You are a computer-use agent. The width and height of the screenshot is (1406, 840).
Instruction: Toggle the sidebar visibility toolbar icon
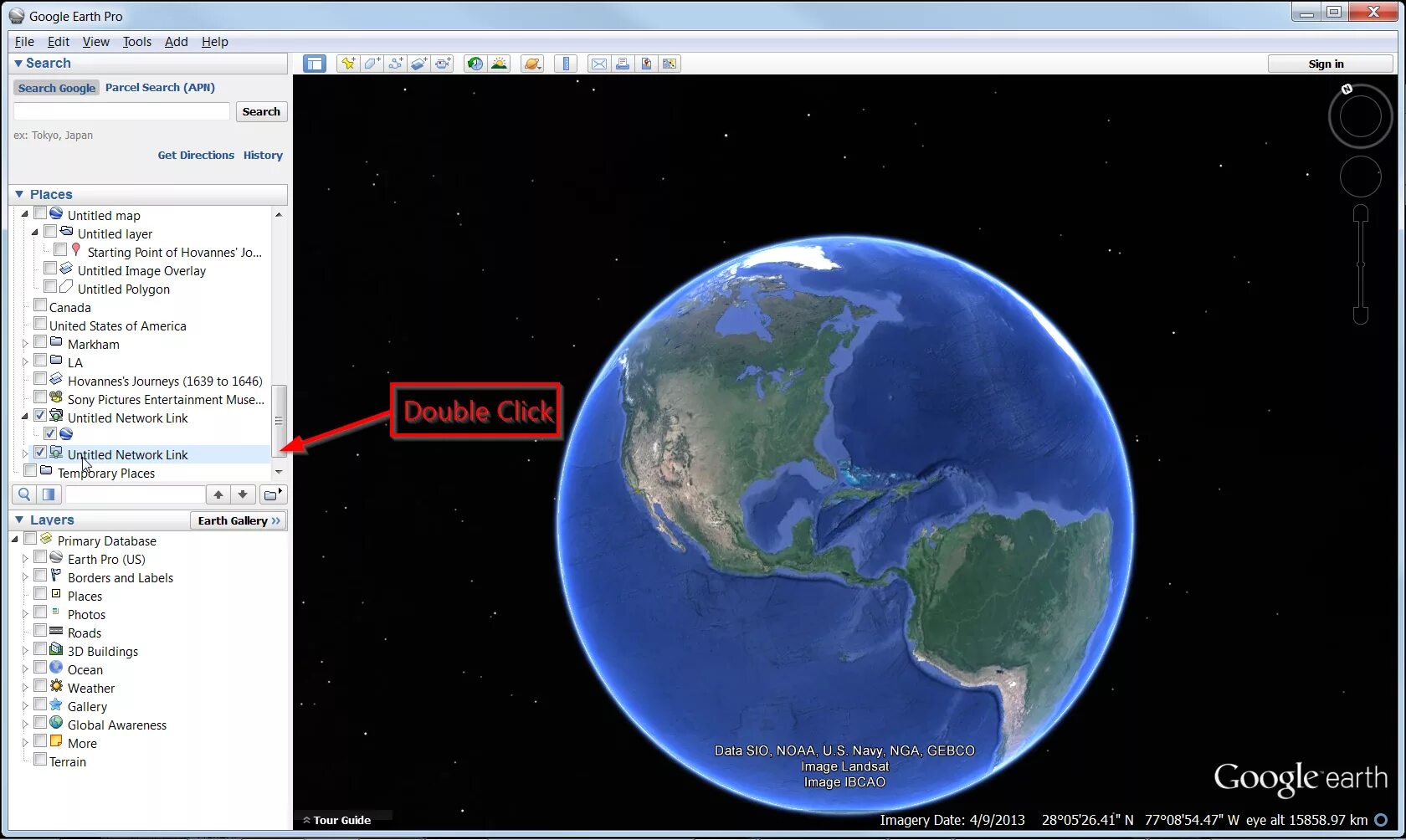click(x=315, y=64)
